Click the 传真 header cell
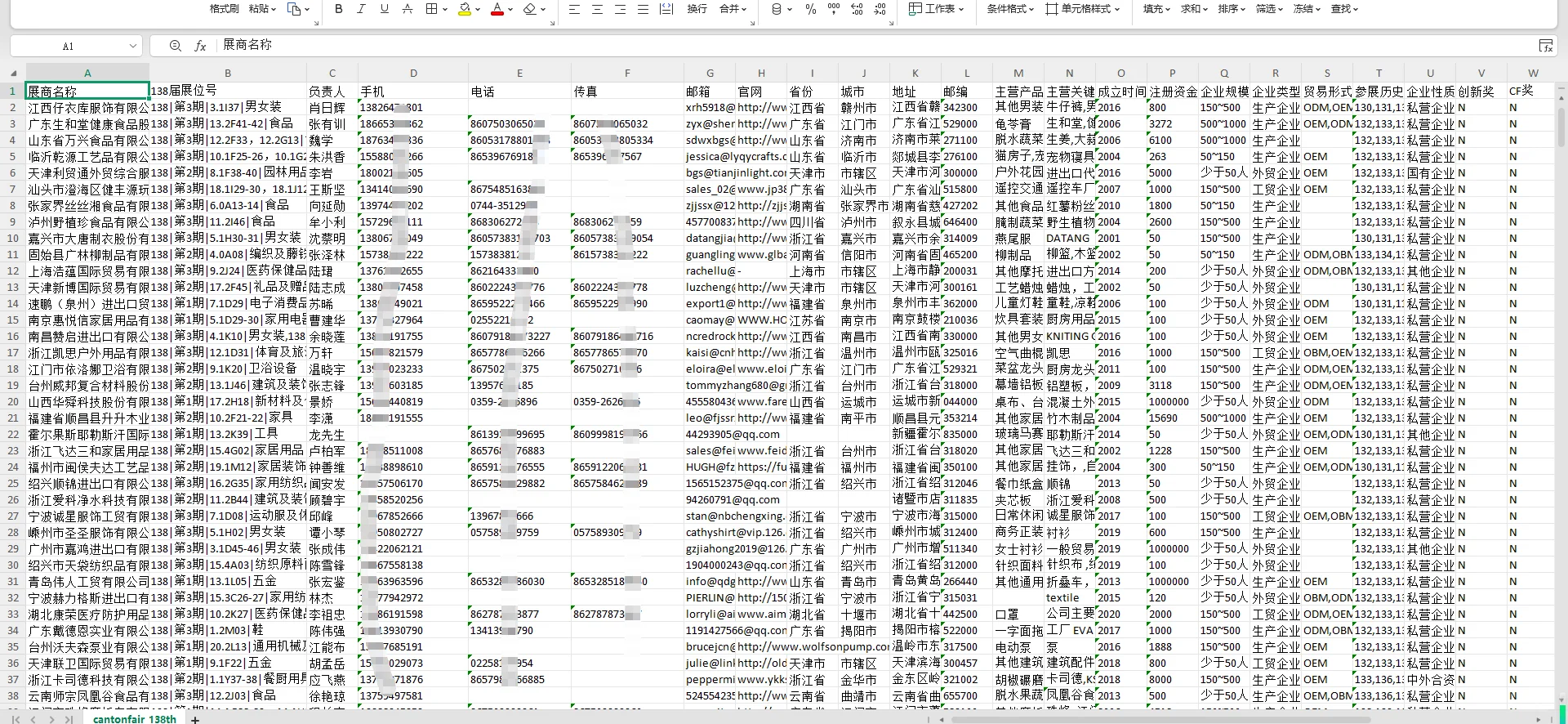 (x=627, y=91)
